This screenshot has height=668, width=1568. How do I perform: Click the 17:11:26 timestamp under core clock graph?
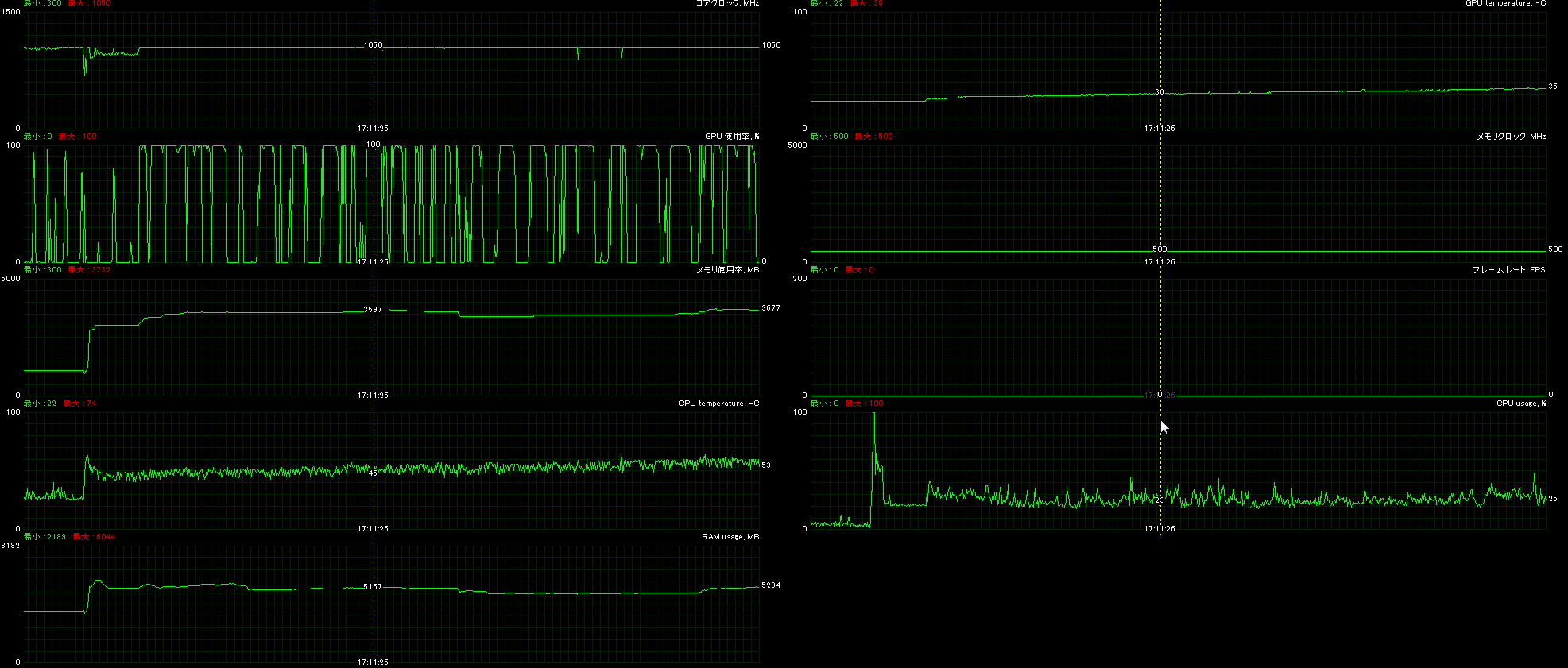click(x=373, y=129)
